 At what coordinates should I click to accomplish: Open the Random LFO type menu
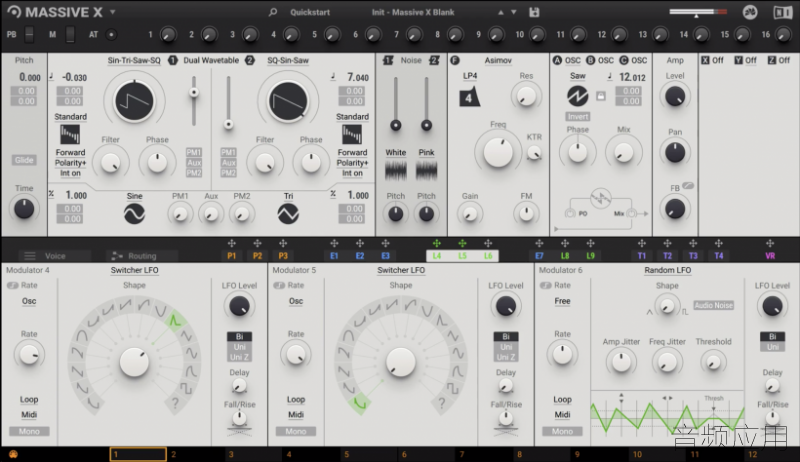click(668, 270)
